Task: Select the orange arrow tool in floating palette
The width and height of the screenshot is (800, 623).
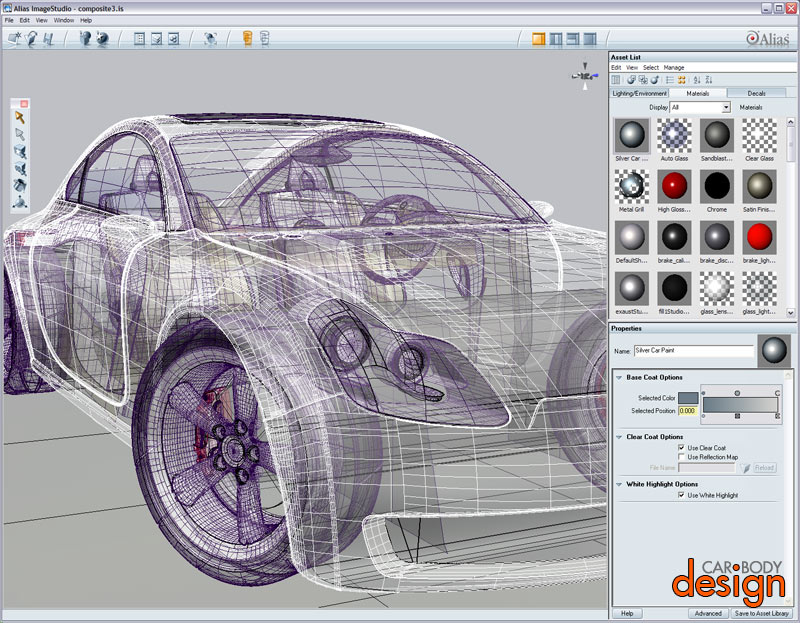Action: [x=19, y=117]
